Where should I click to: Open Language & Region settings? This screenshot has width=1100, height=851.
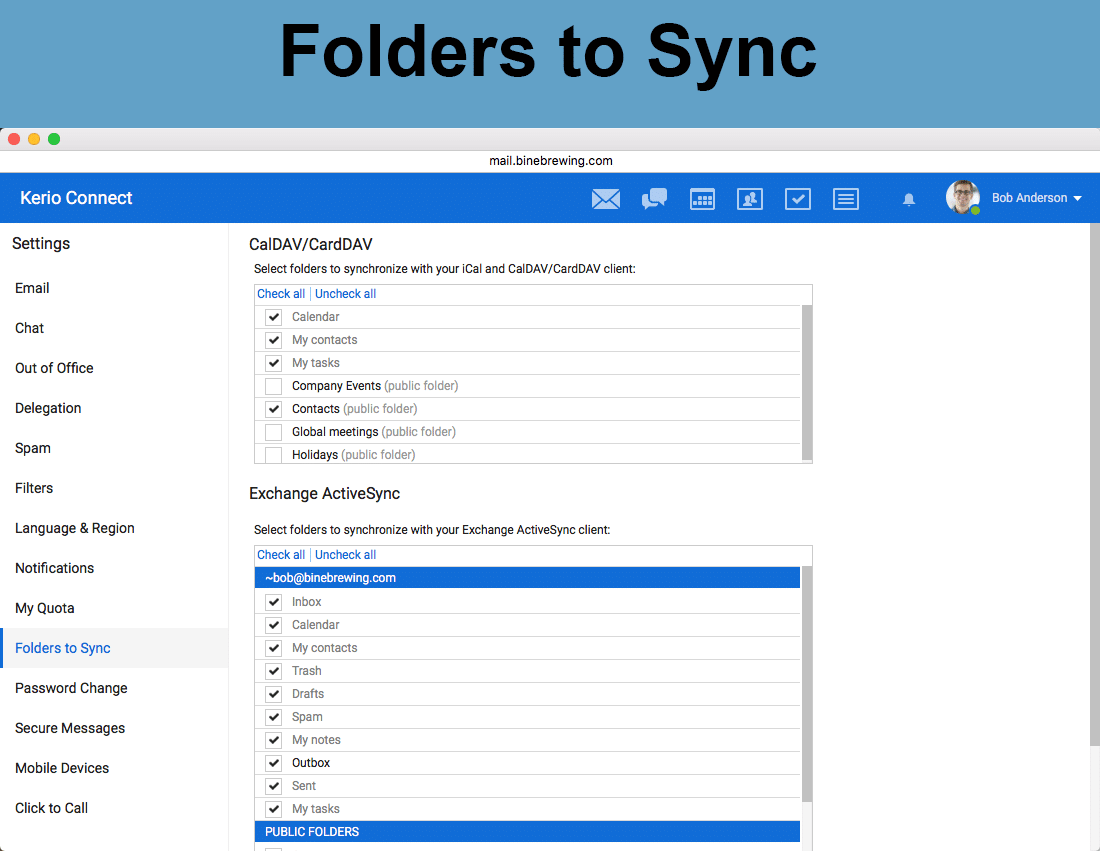(74, 528)
